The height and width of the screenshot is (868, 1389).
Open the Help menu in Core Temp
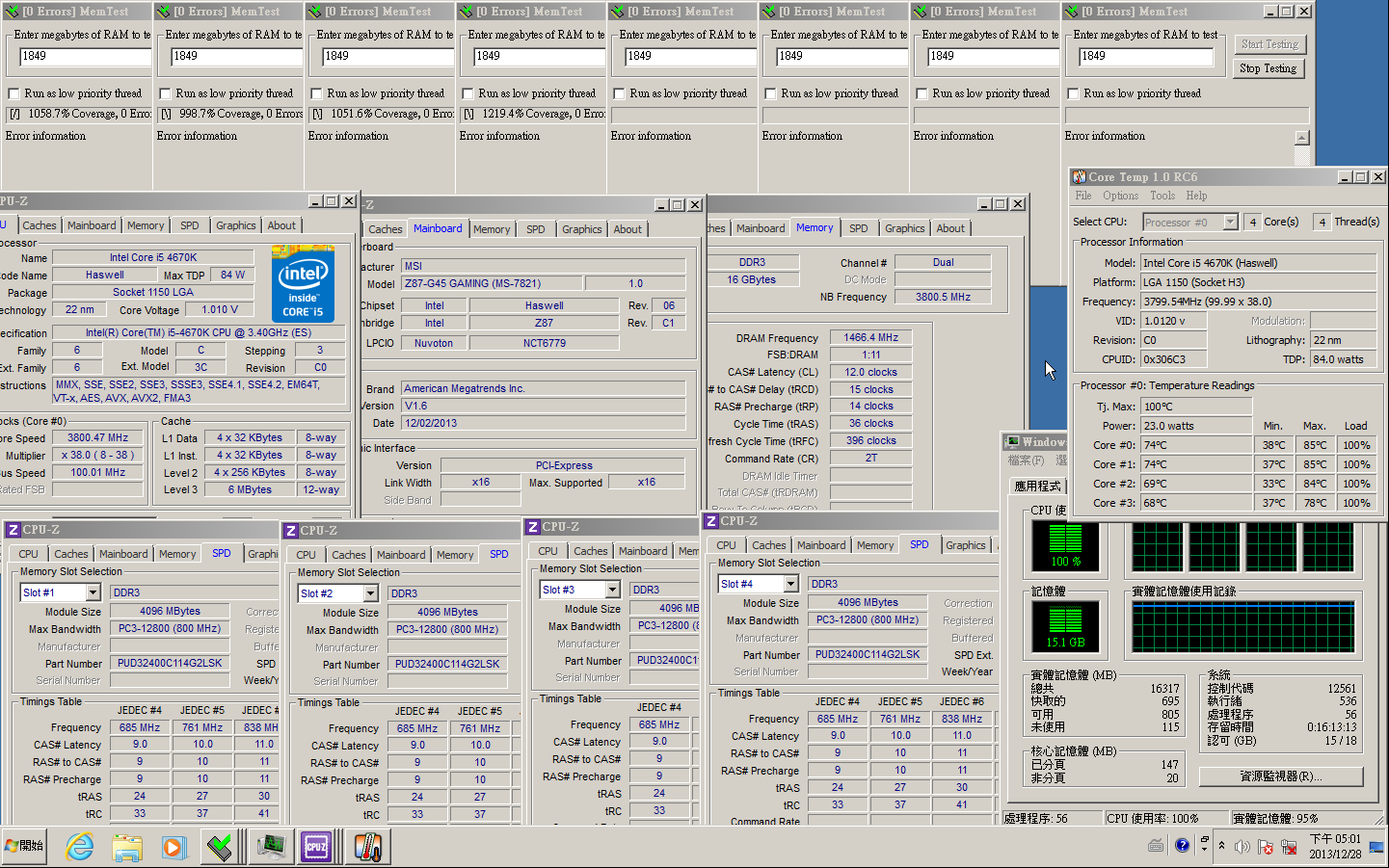tap(1196, 196)
